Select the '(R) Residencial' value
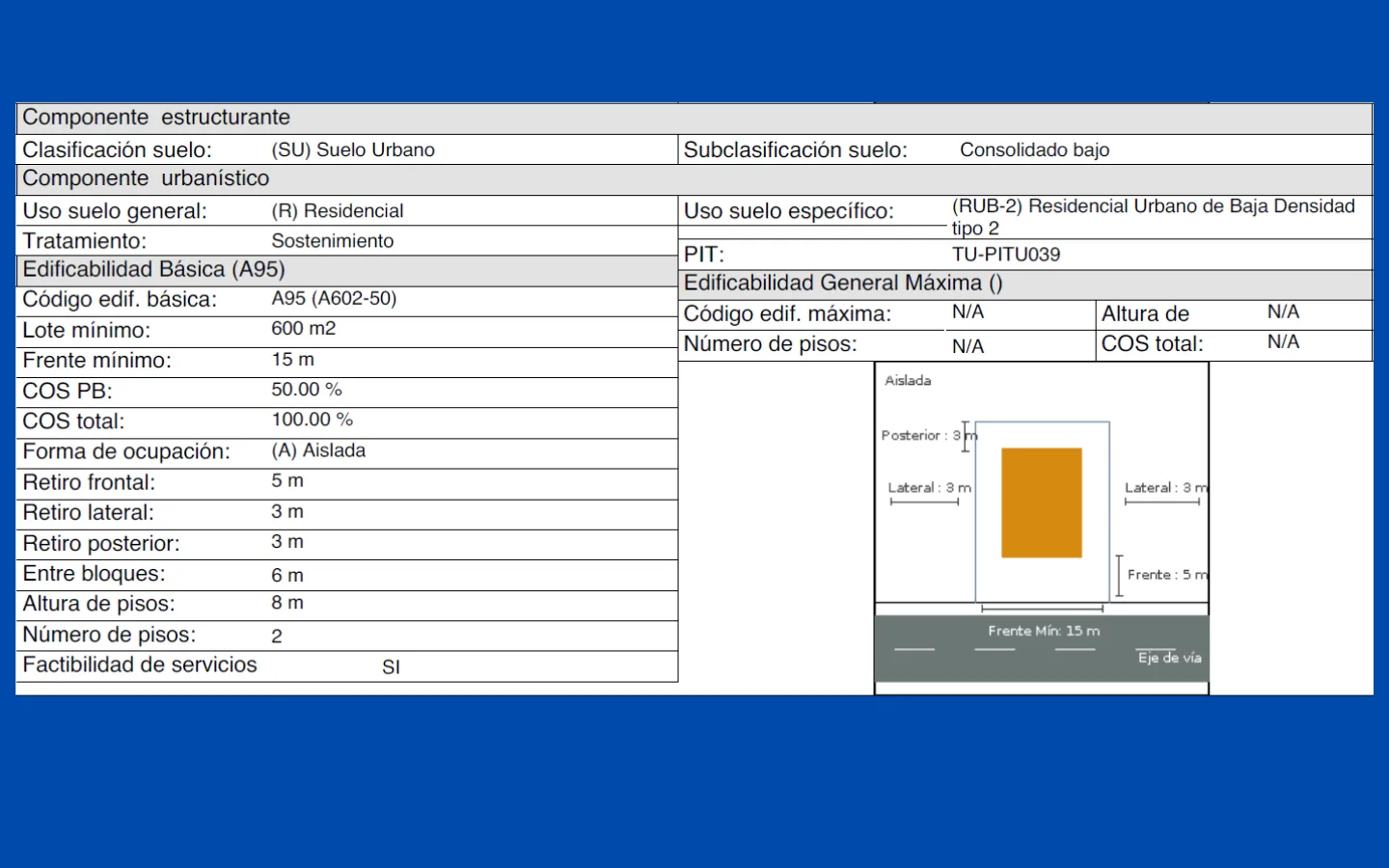This screenshot has width=1389, height=868. (x=338, y=211)
